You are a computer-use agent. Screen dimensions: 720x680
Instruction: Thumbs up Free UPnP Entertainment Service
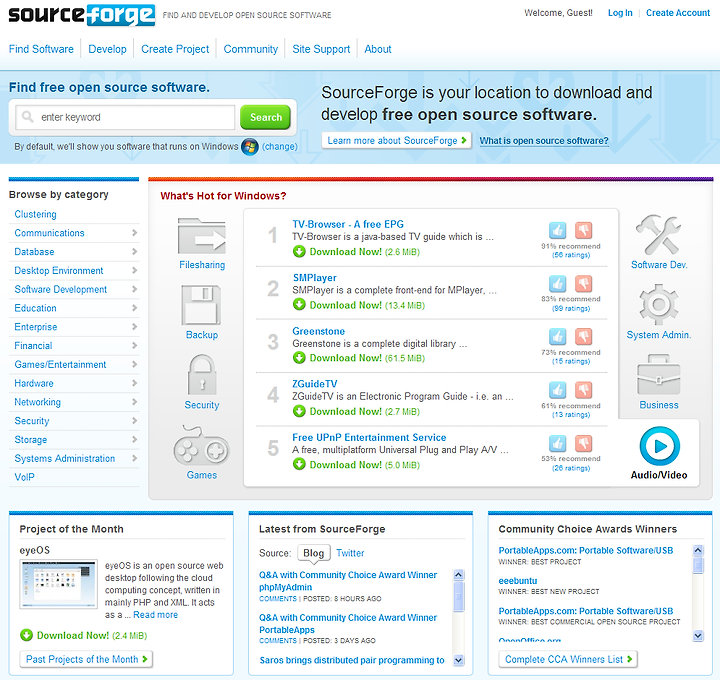(x=557, y=443)
